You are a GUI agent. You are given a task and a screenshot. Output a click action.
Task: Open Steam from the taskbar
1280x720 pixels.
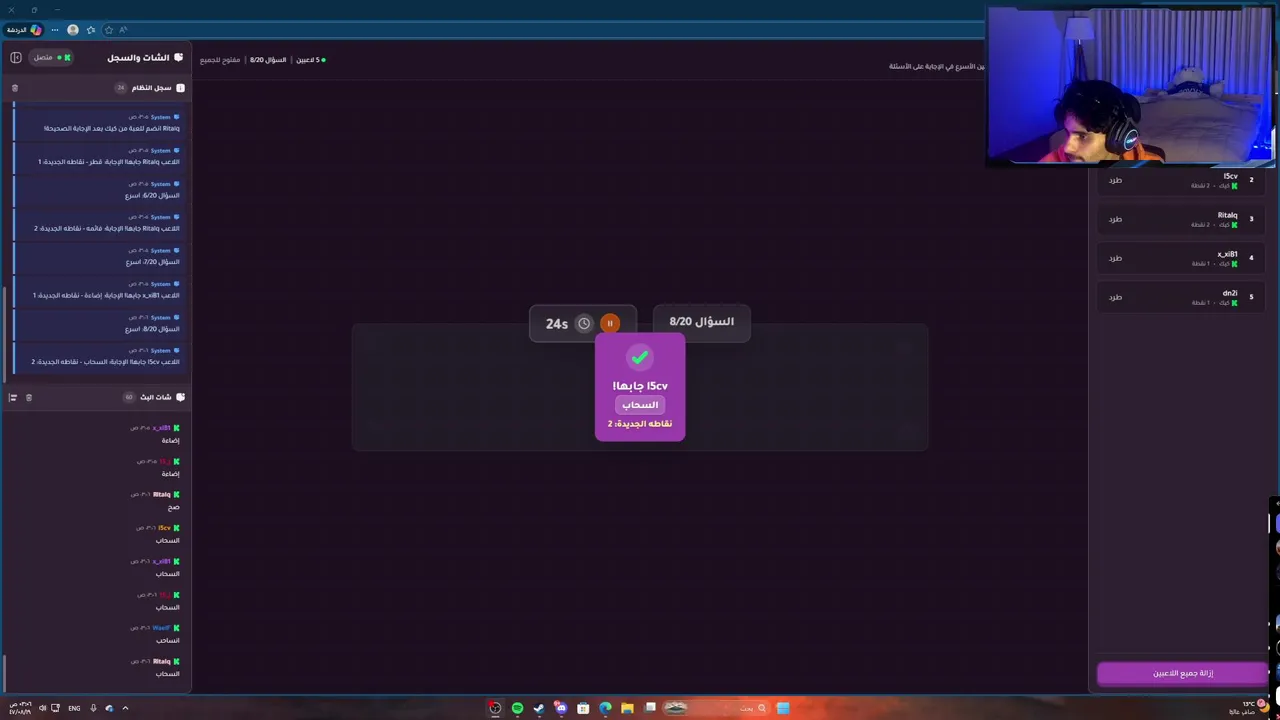539,708
